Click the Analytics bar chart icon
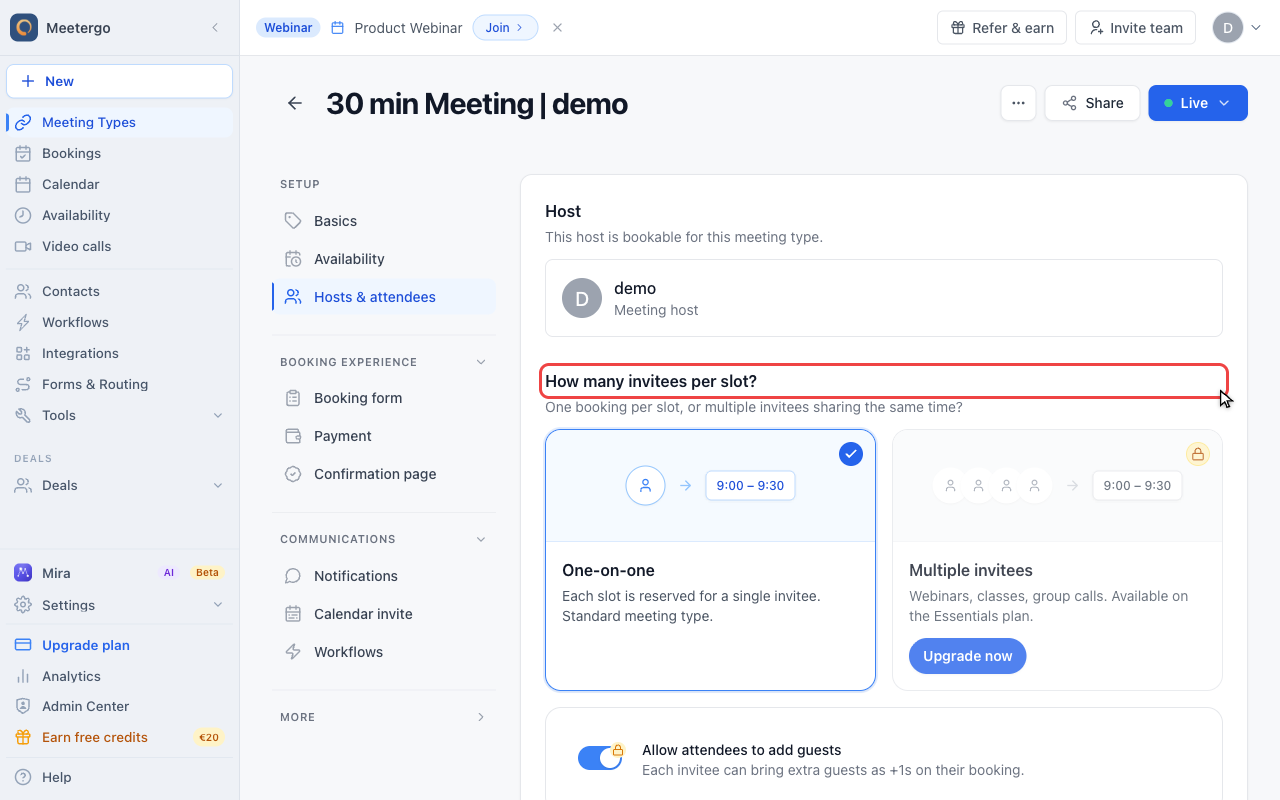Screen dimensions: 1280x800 click(23, 676)
